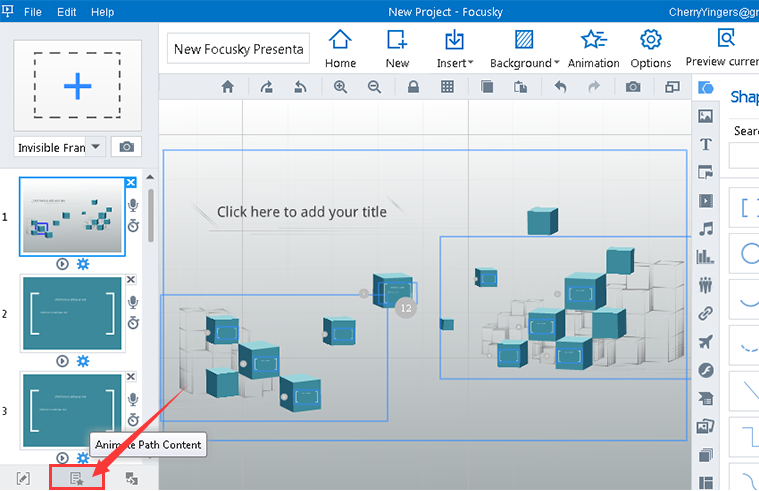This screenshot has width=759, height=491.
Task: Open the Music insert panel
Action: click(706, 229)
